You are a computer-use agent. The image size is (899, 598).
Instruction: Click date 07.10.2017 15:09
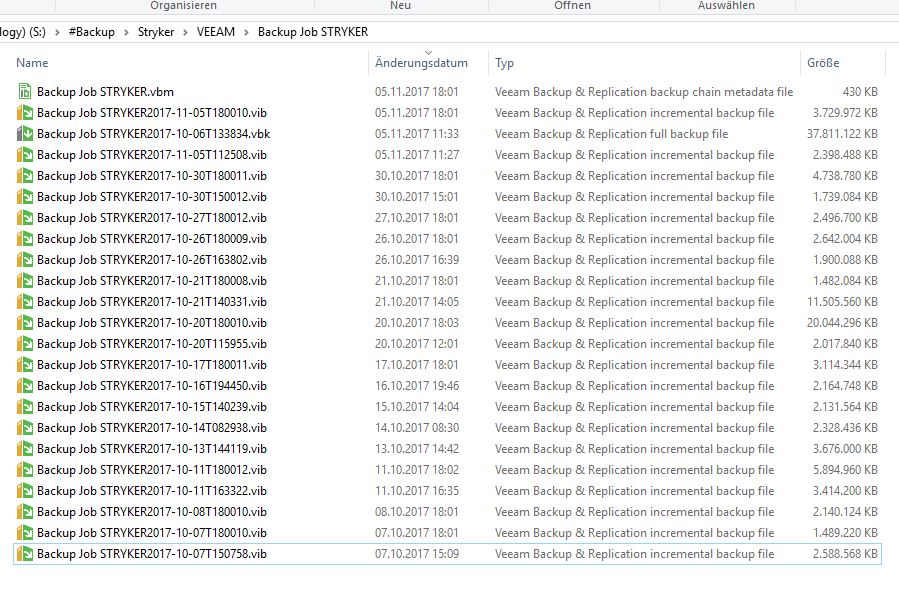click(417, 554)
